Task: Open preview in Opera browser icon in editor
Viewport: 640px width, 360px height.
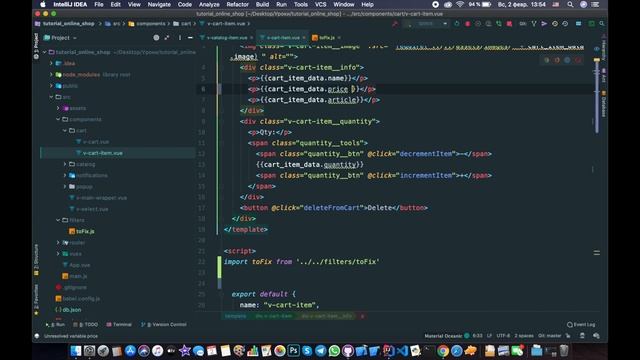Action: point(578,60)
